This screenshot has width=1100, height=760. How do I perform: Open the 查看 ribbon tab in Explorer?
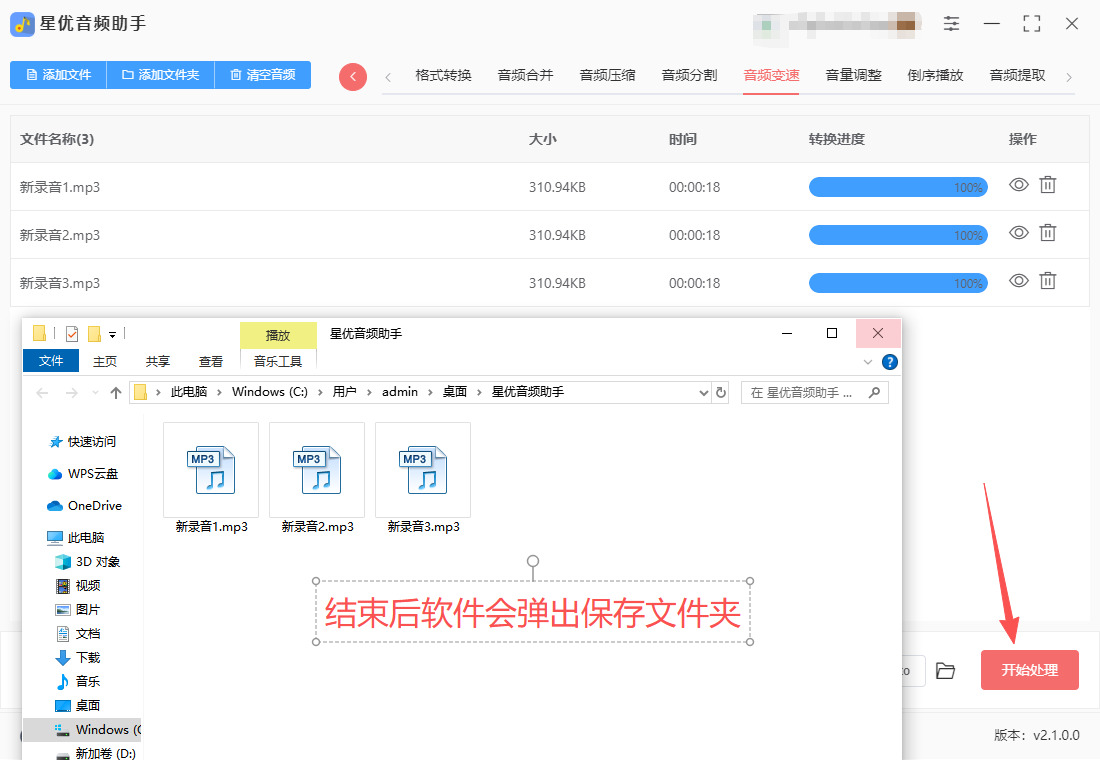pos(211,361)
